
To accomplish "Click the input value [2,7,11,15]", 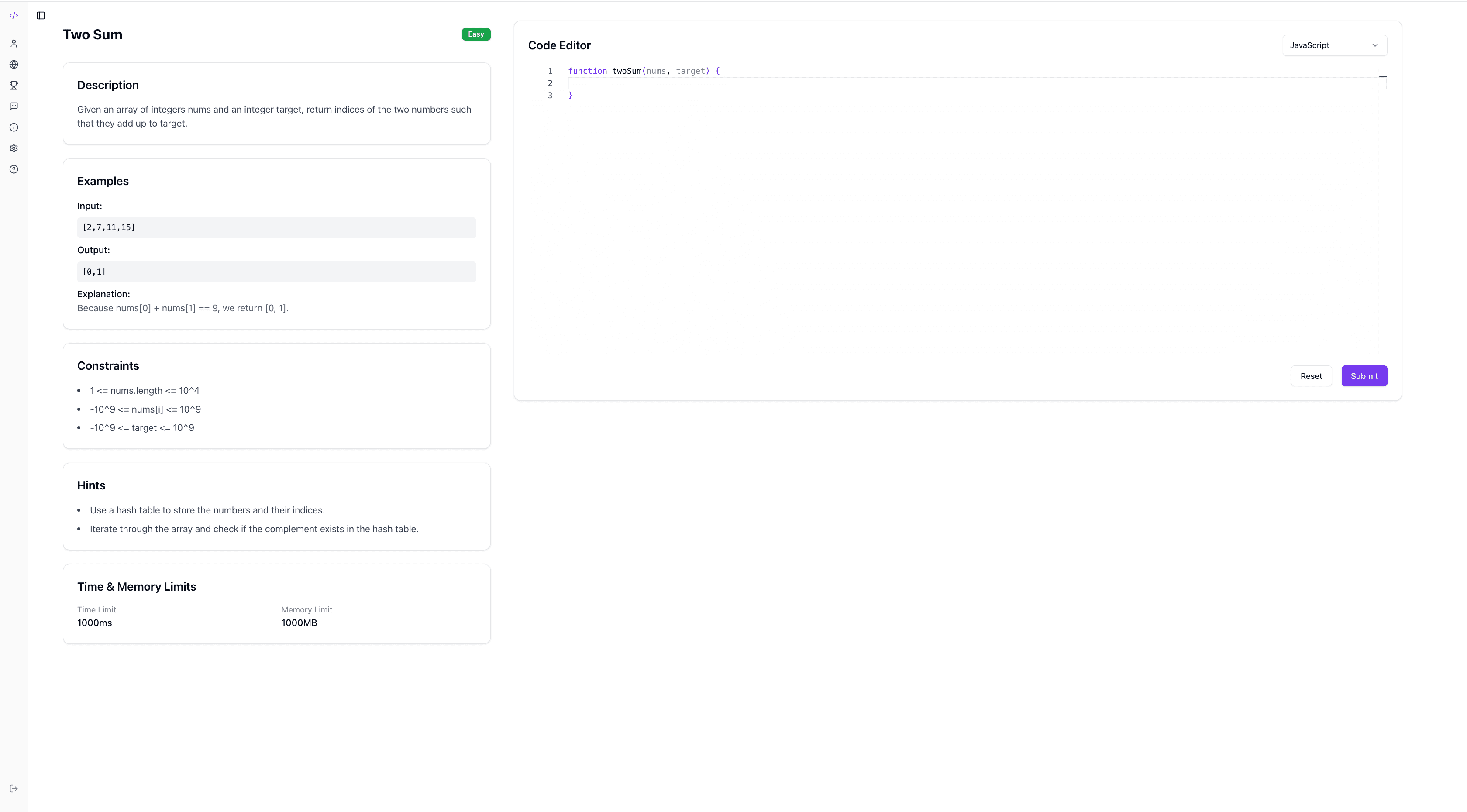I will pyautogui.click(x=109, y=227).
